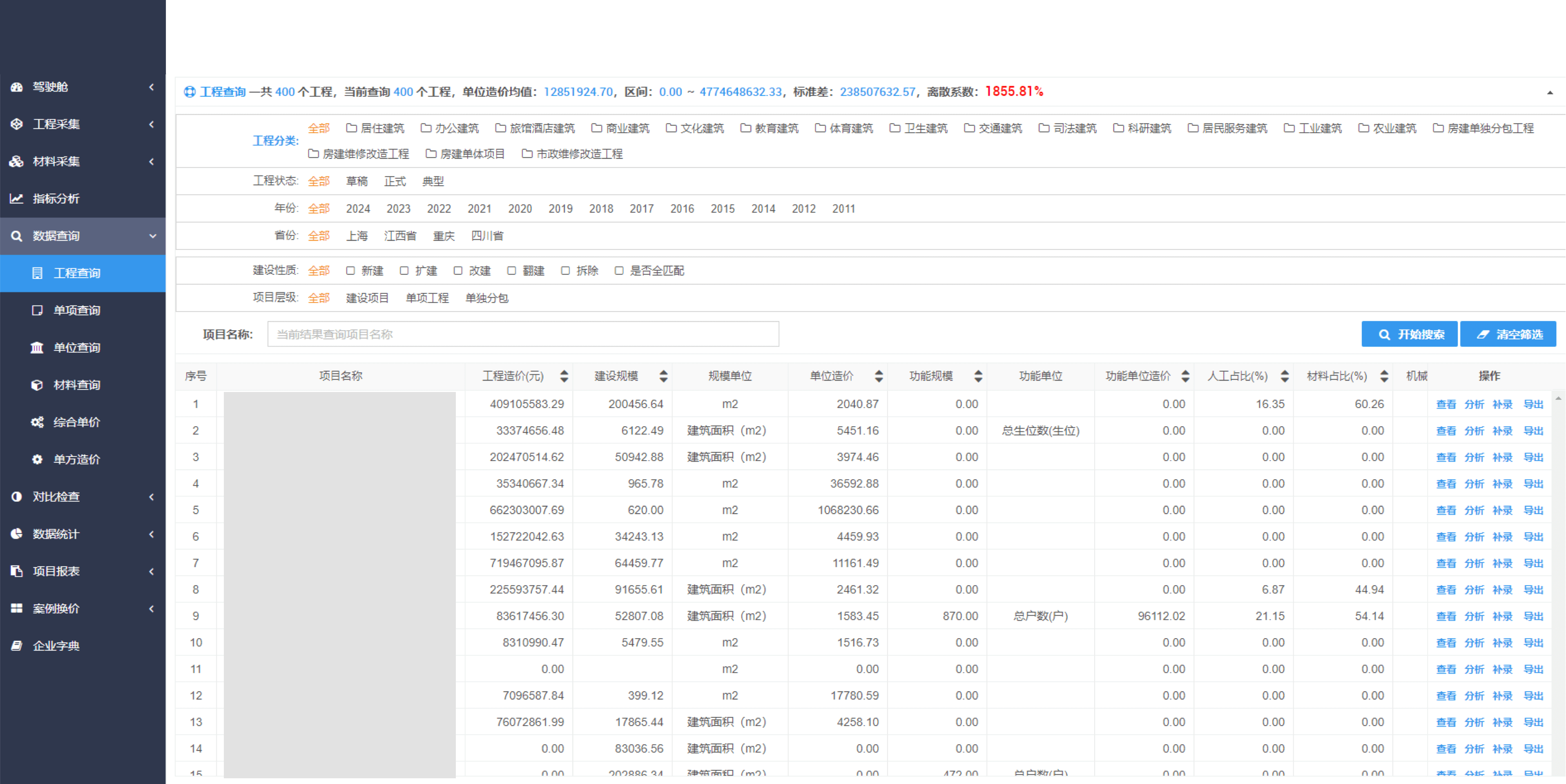Click the 项目名称 search input field
This screenshot has width=1566, height=784.
(x=523, y=334)
